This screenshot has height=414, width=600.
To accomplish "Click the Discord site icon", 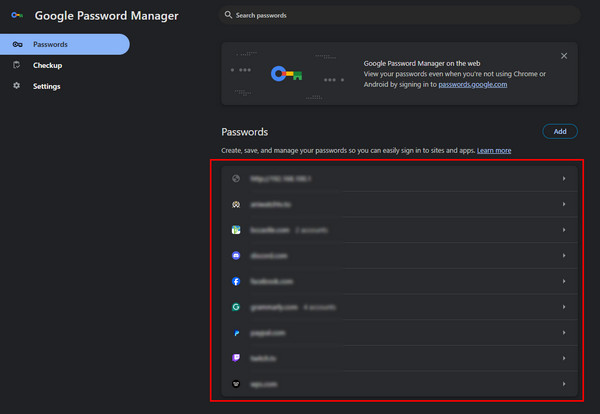I will pyautogui.click(x=236, y=256).
